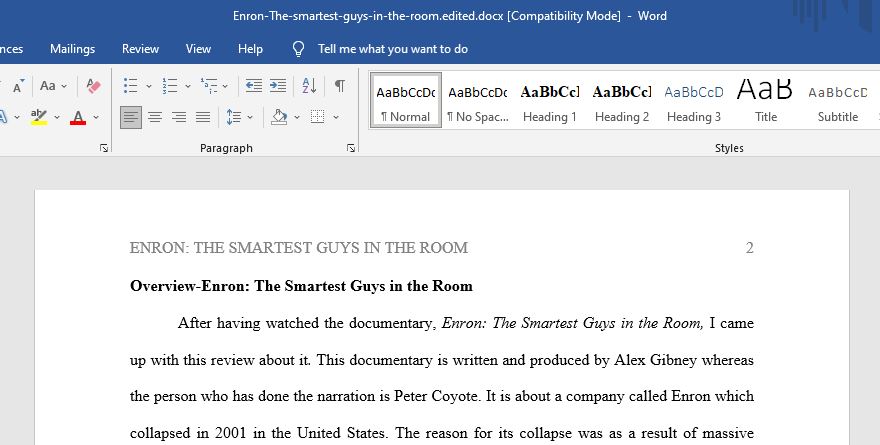Click the page number 2 in header
880x445 pixels.
coord(749,247)
